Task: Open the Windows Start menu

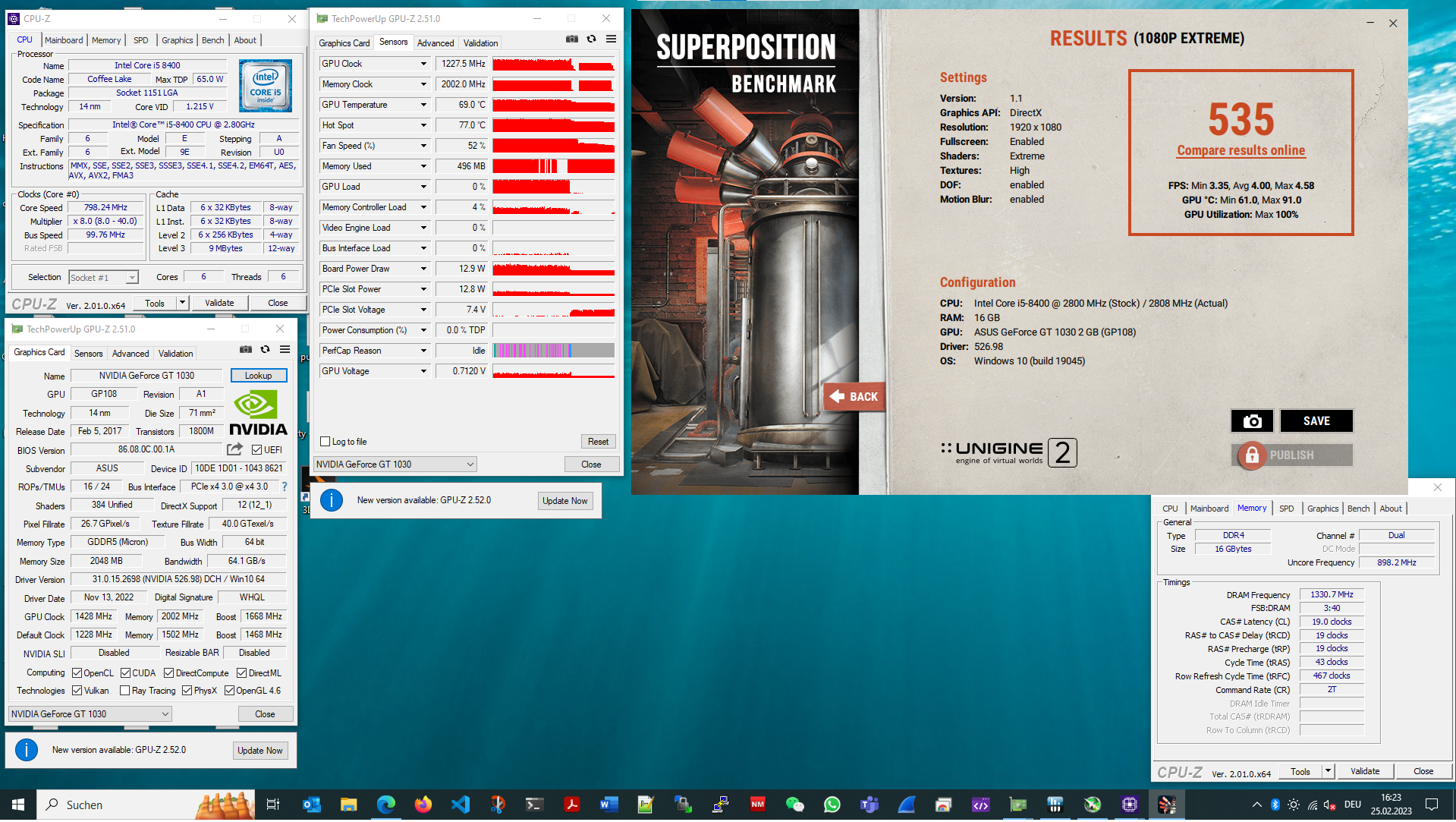Action: (x=18, y=805)
